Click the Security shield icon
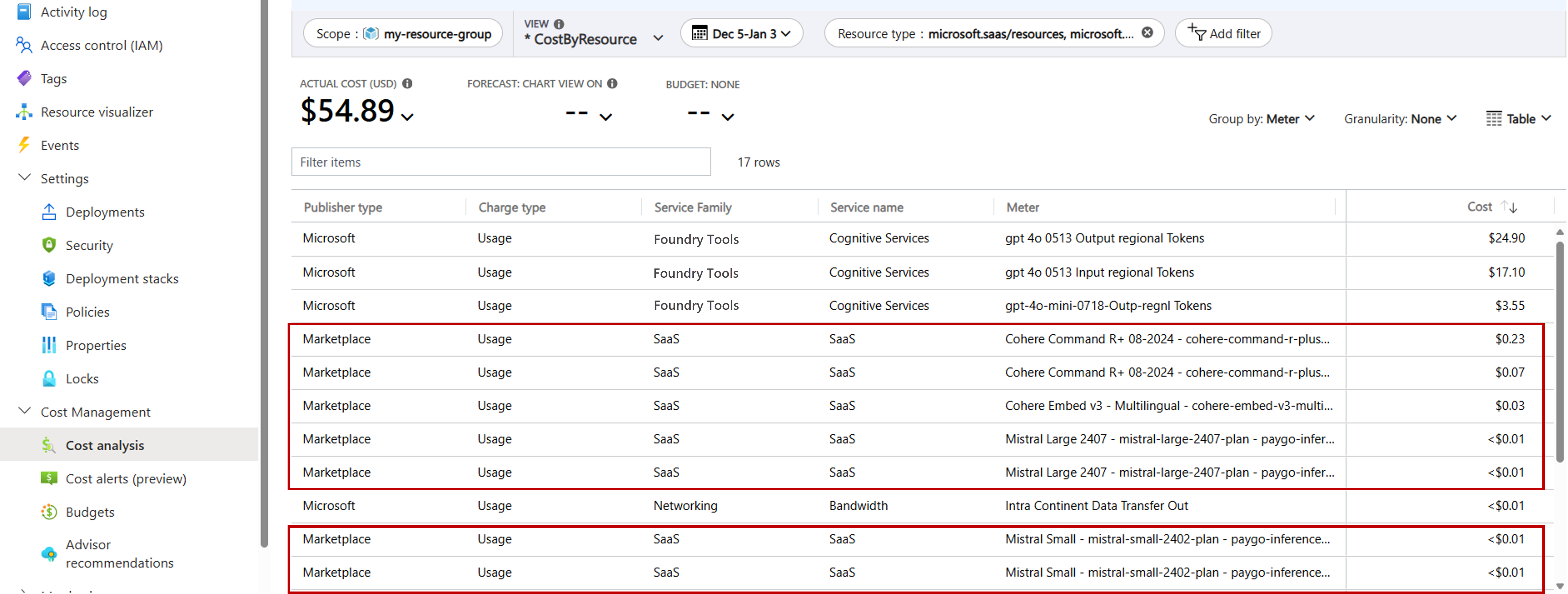This screenshot has width=1568, height=594. (49, 245)
